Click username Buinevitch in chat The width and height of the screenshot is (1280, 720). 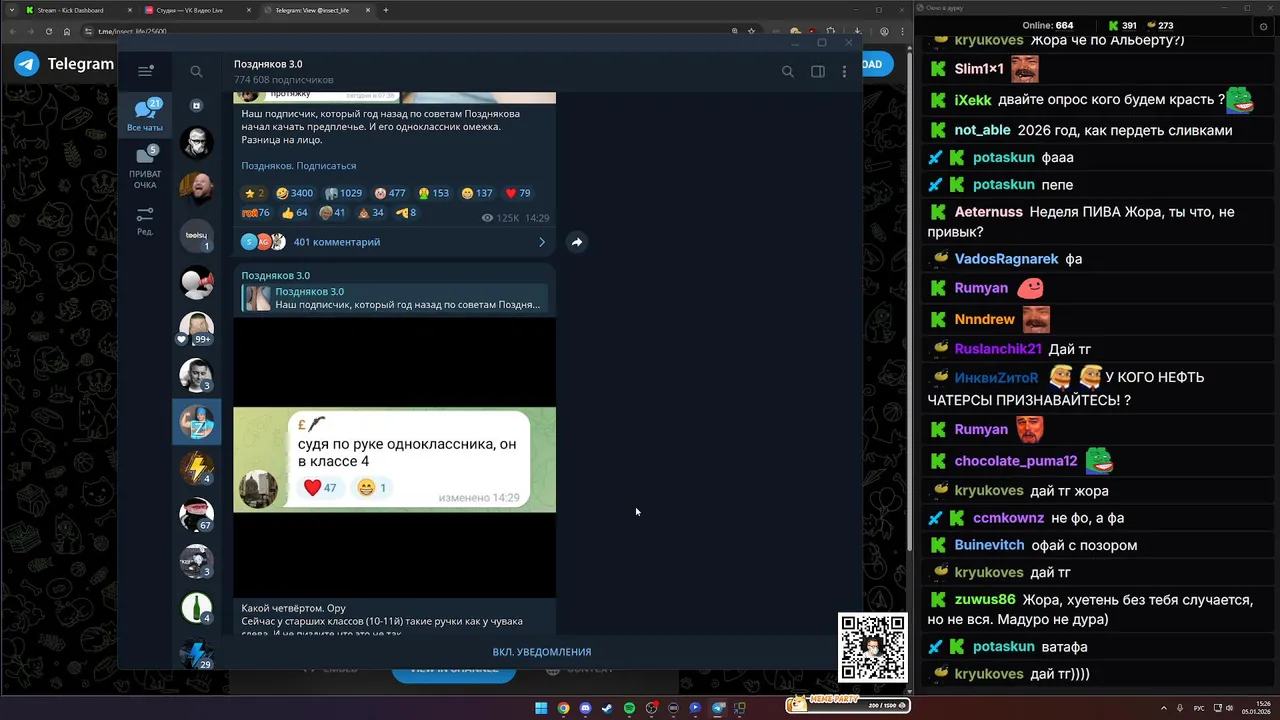989,545
